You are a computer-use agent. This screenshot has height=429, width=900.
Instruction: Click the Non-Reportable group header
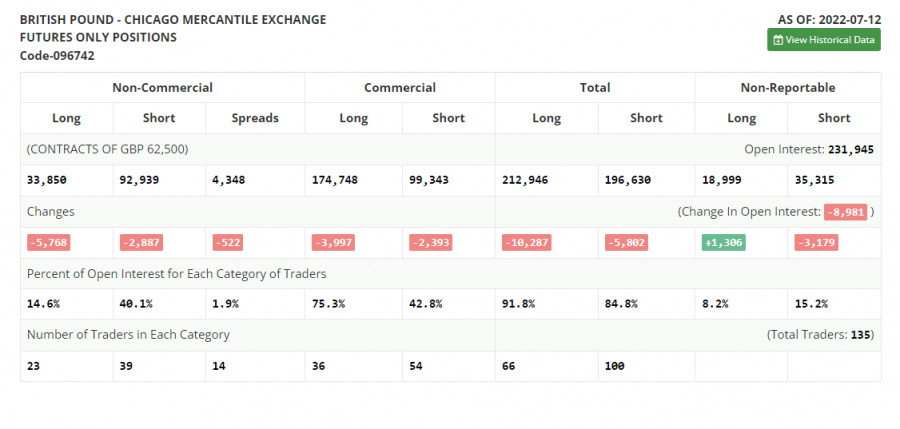click(788, 88)
